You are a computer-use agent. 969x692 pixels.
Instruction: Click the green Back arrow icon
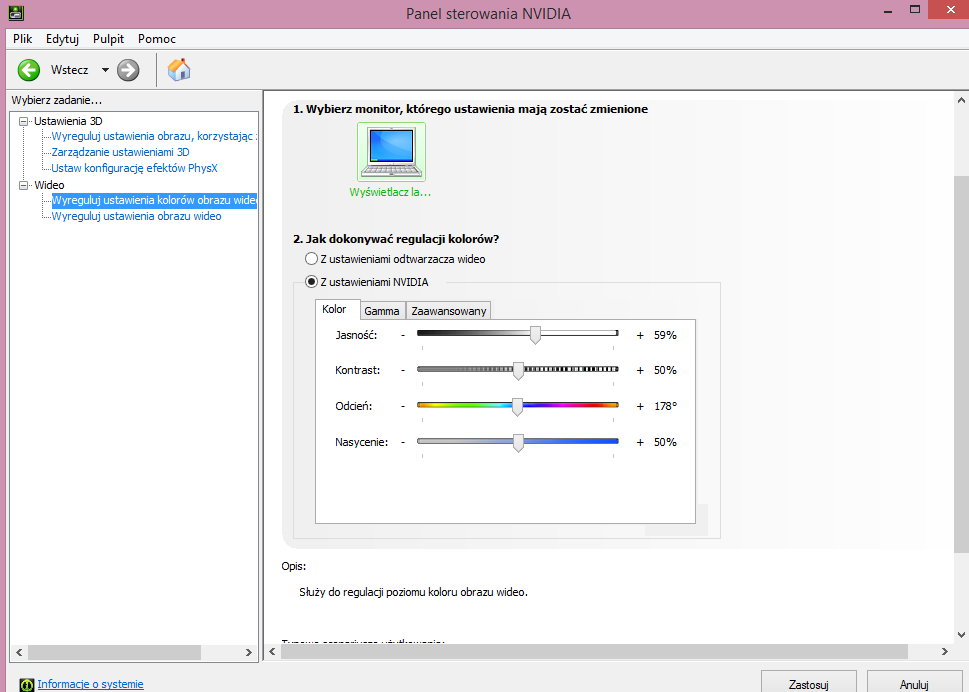(x=28, y=70)
